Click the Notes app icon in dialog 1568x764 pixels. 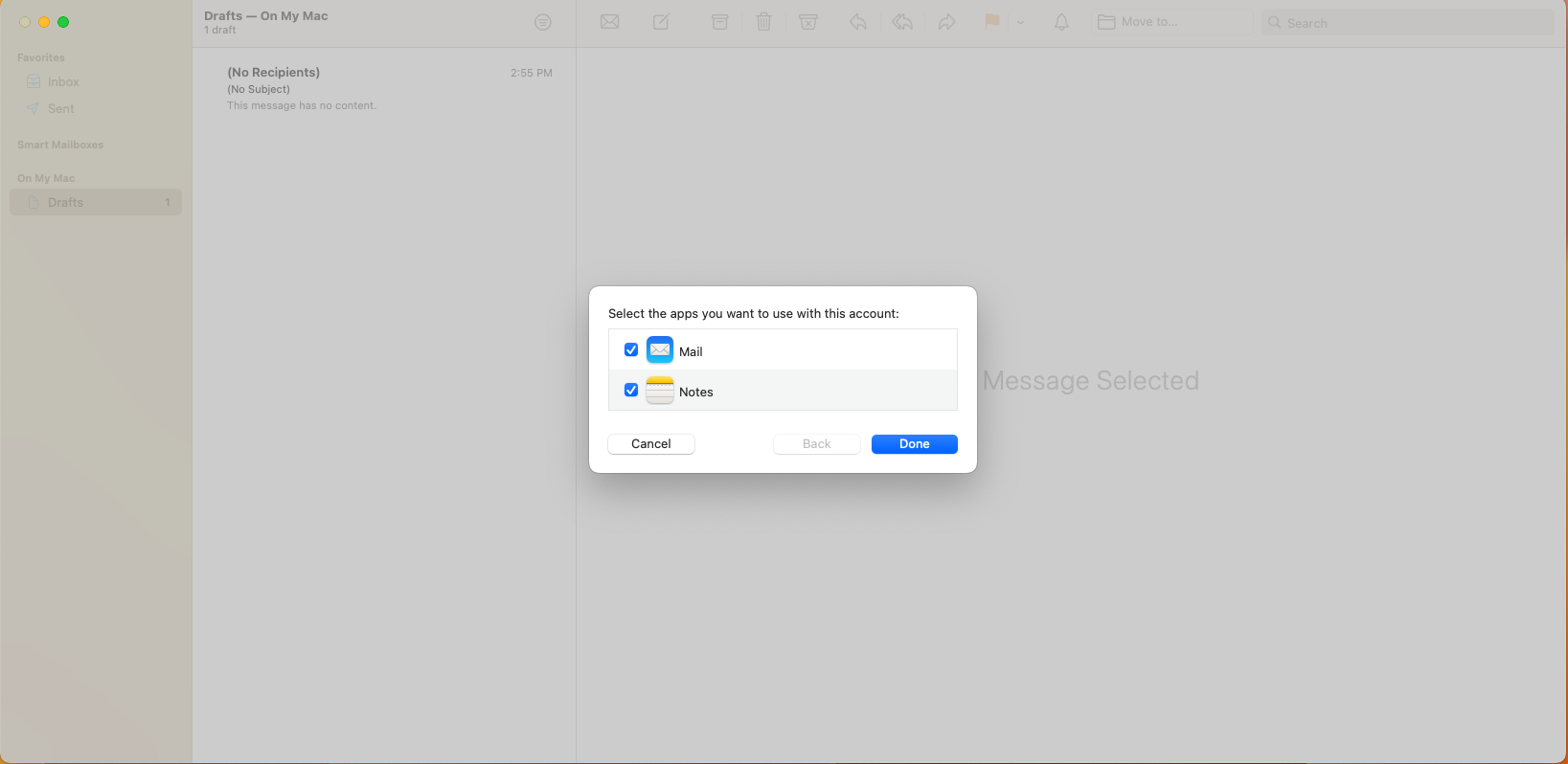pos(660,391)
